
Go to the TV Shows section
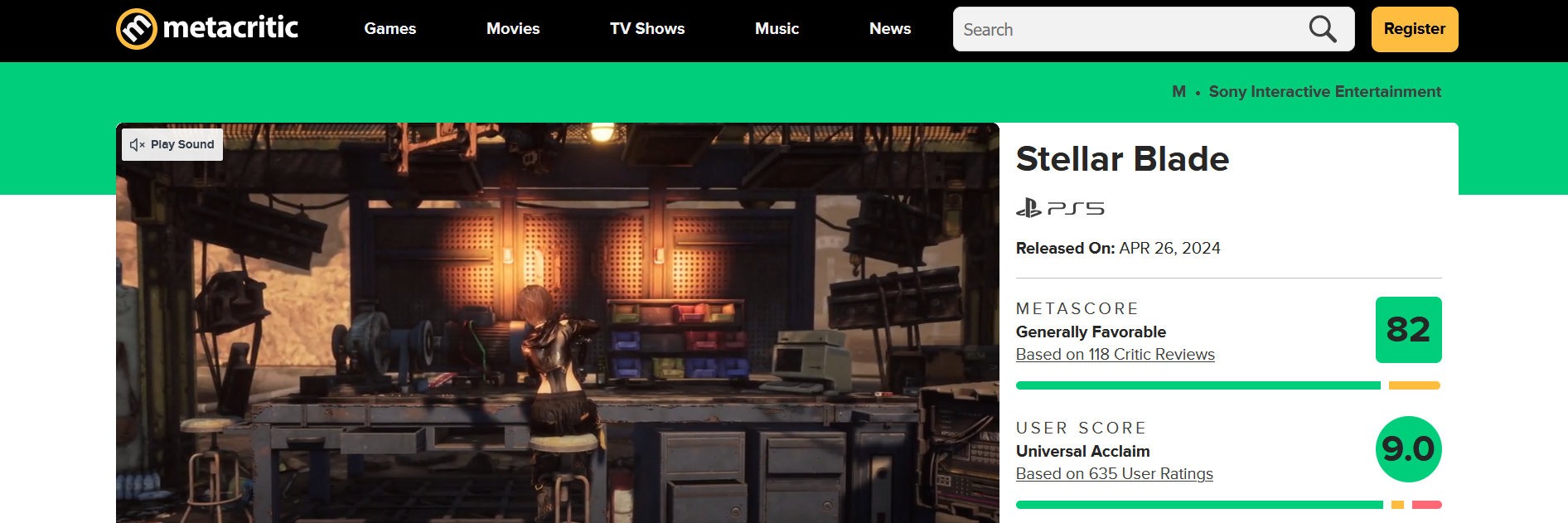pos(647,29)
